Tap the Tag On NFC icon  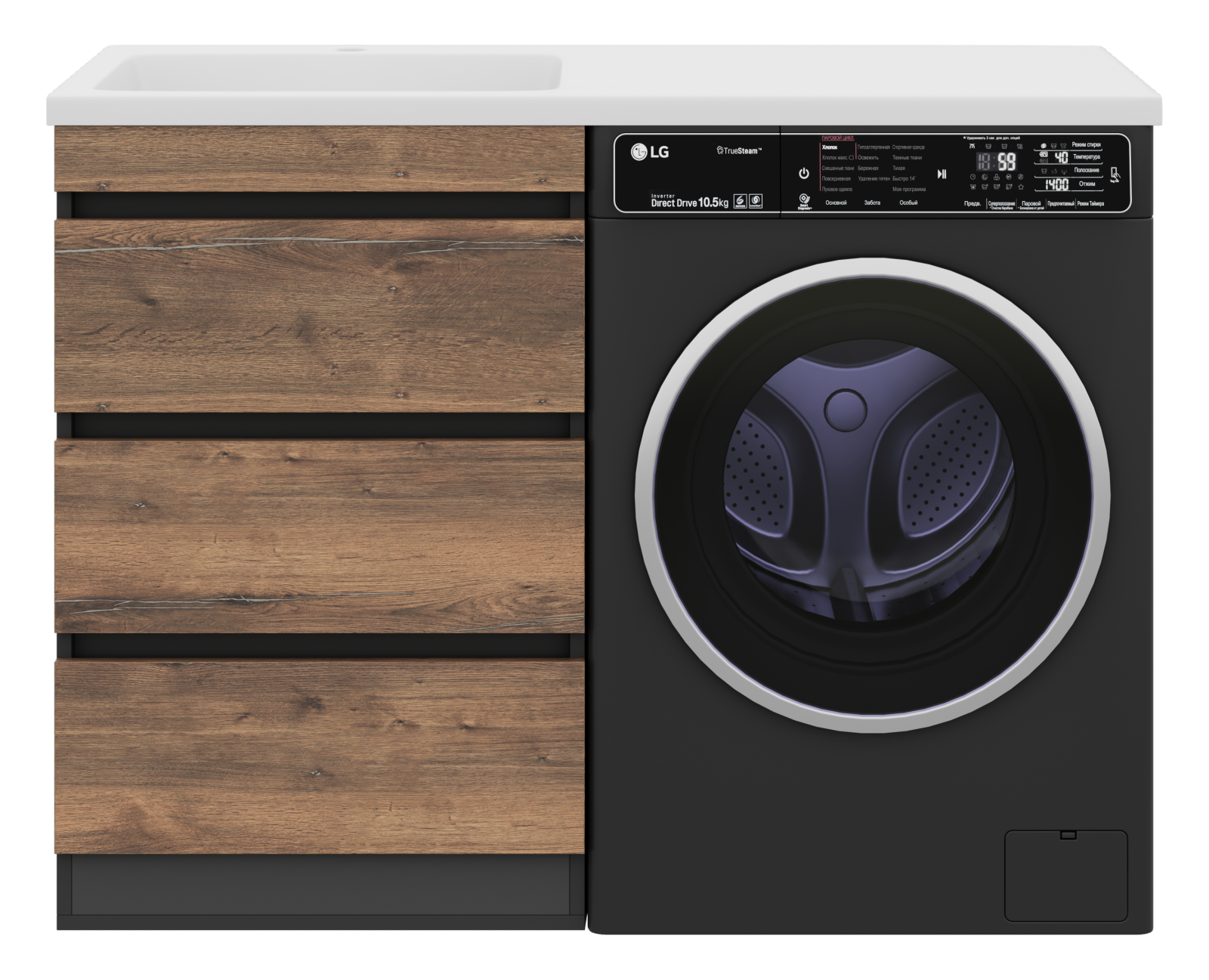(x=1115, y=175)
